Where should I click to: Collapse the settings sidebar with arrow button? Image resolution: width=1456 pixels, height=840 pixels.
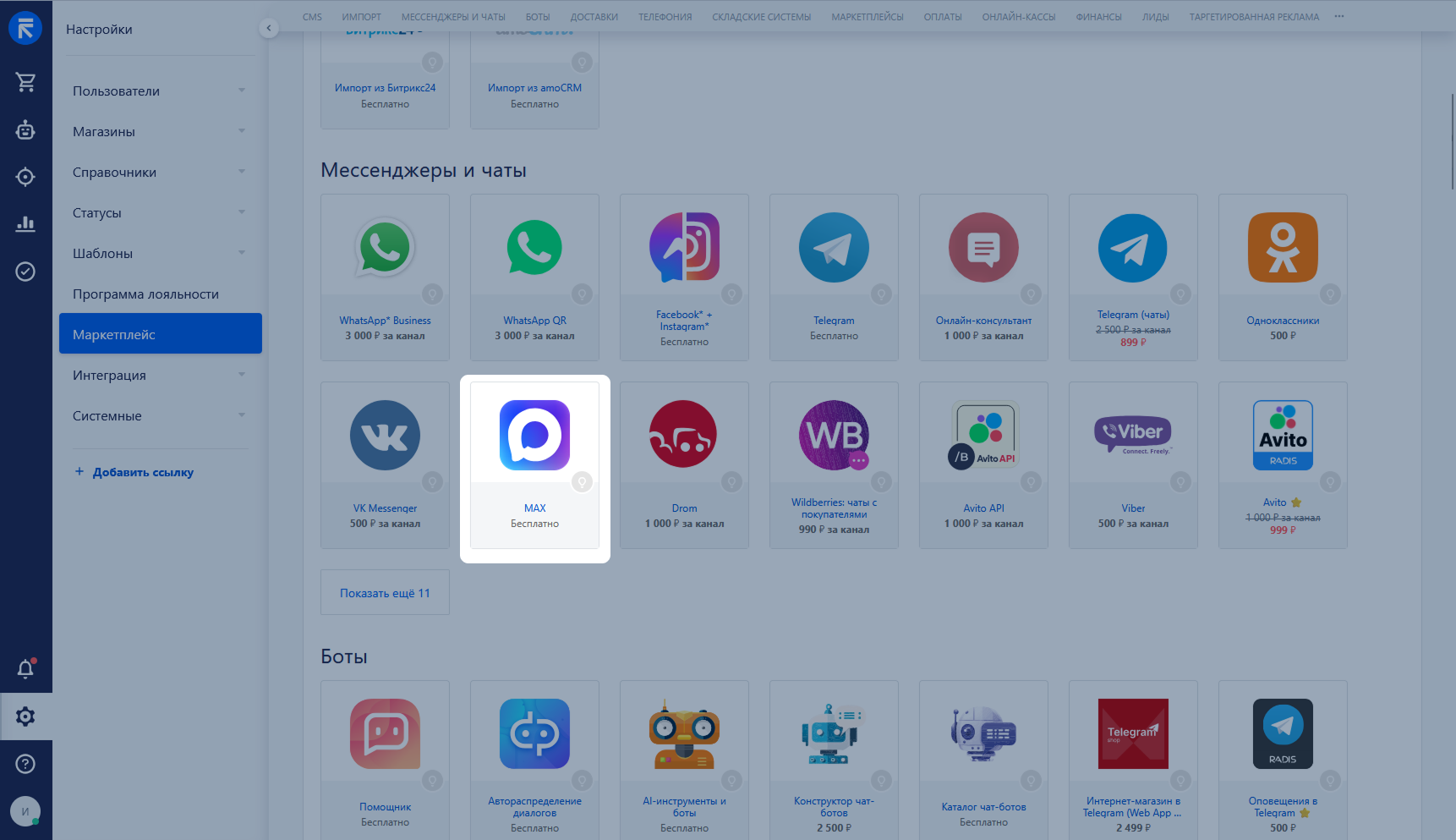(x=269, y=28)
